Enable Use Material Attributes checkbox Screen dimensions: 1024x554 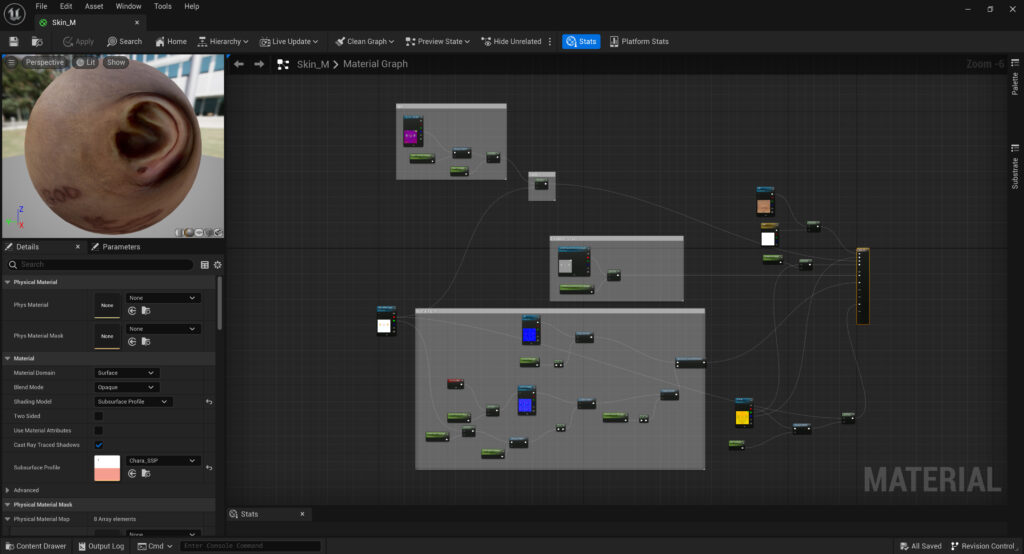[x=99, y=431]
